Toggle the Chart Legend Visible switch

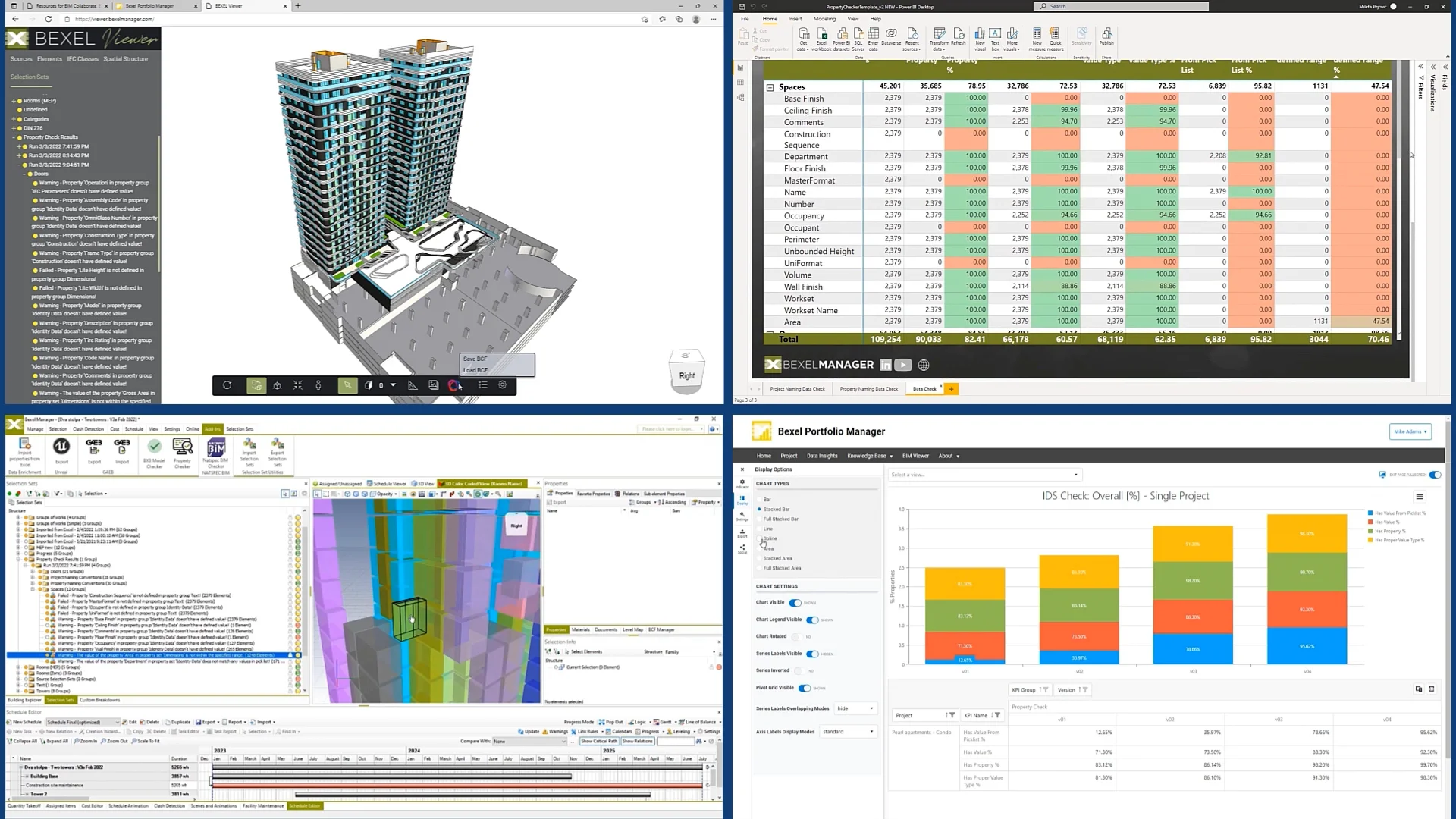pos(812,620)
